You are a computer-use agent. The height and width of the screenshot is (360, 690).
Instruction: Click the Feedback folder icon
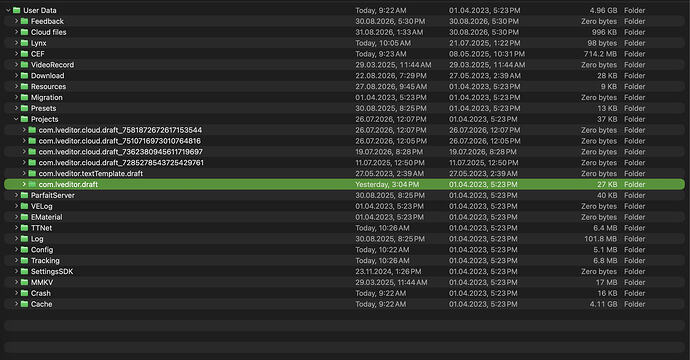pos(25,21)
